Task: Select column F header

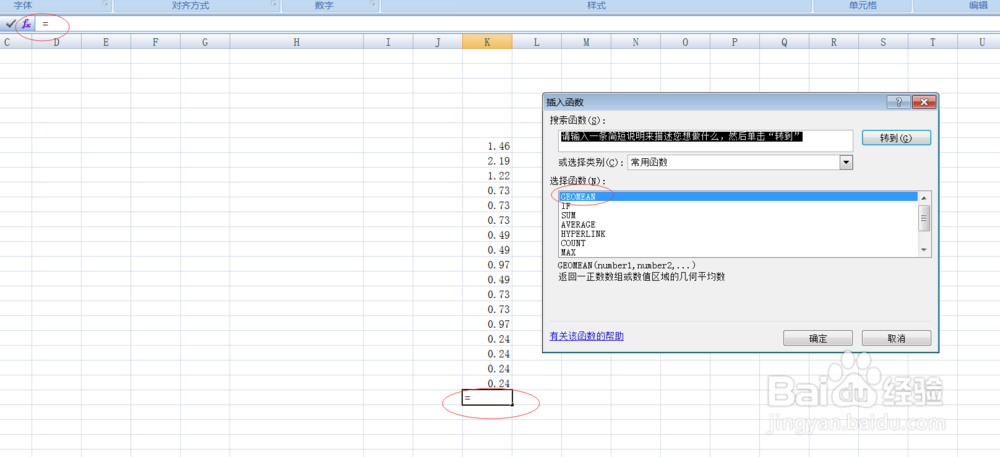Action: click(156, 42)
